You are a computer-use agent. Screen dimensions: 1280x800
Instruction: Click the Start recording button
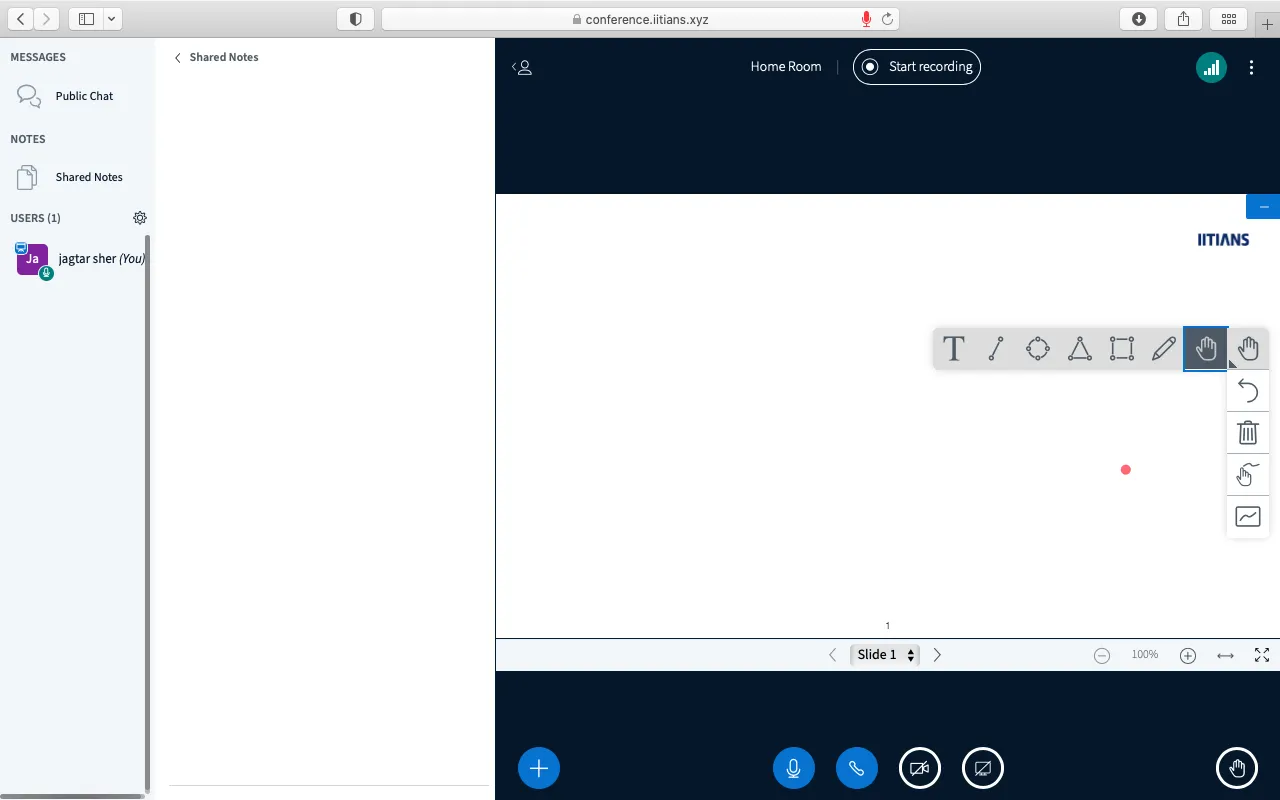(x=917, y=67)
